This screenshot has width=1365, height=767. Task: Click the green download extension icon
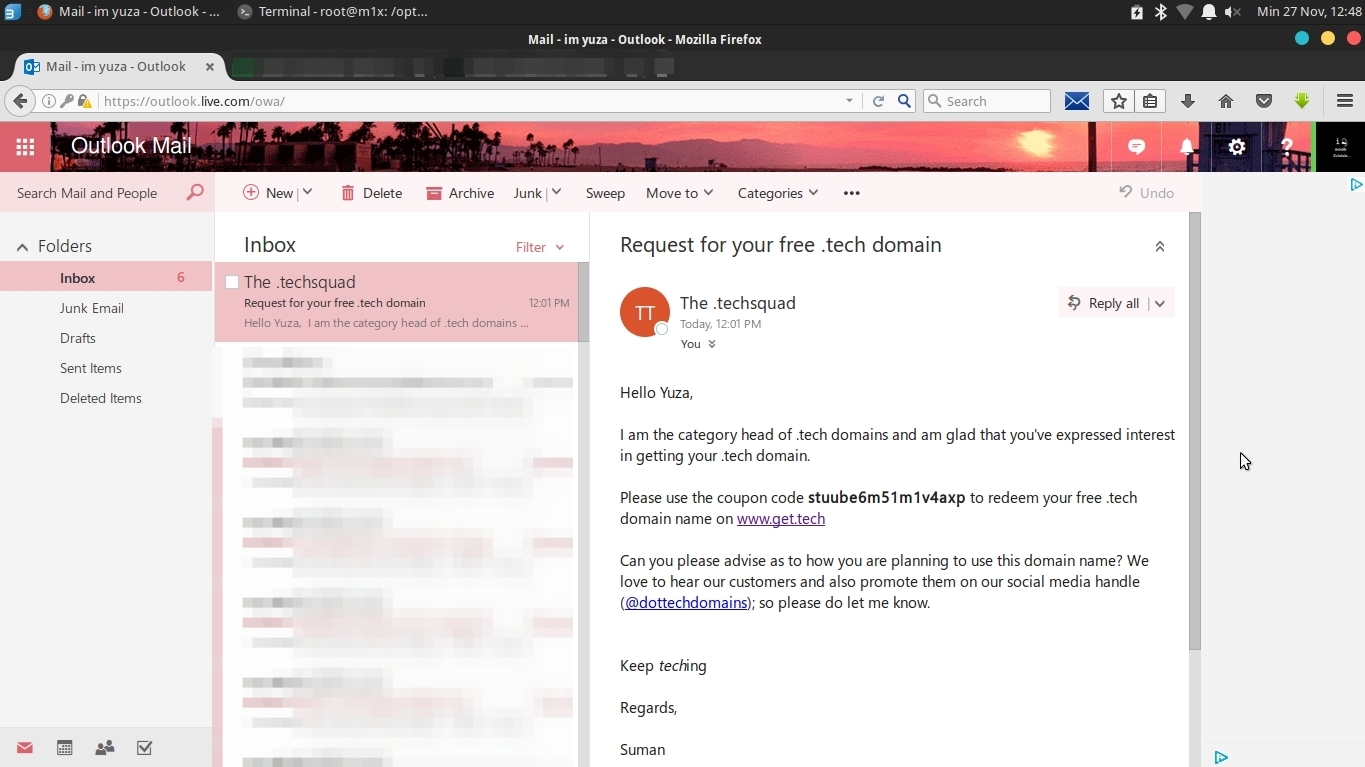click(1302, 101)
